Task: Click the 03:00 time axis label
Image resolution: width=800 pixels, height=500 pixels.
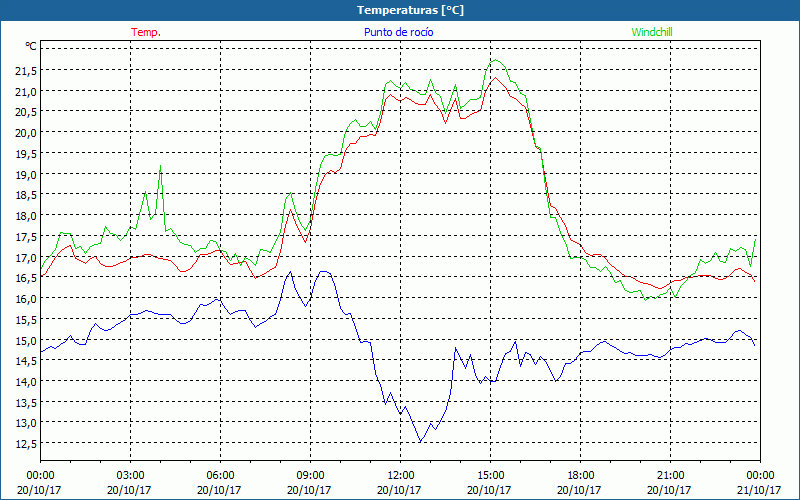Action: coord(131,476)
